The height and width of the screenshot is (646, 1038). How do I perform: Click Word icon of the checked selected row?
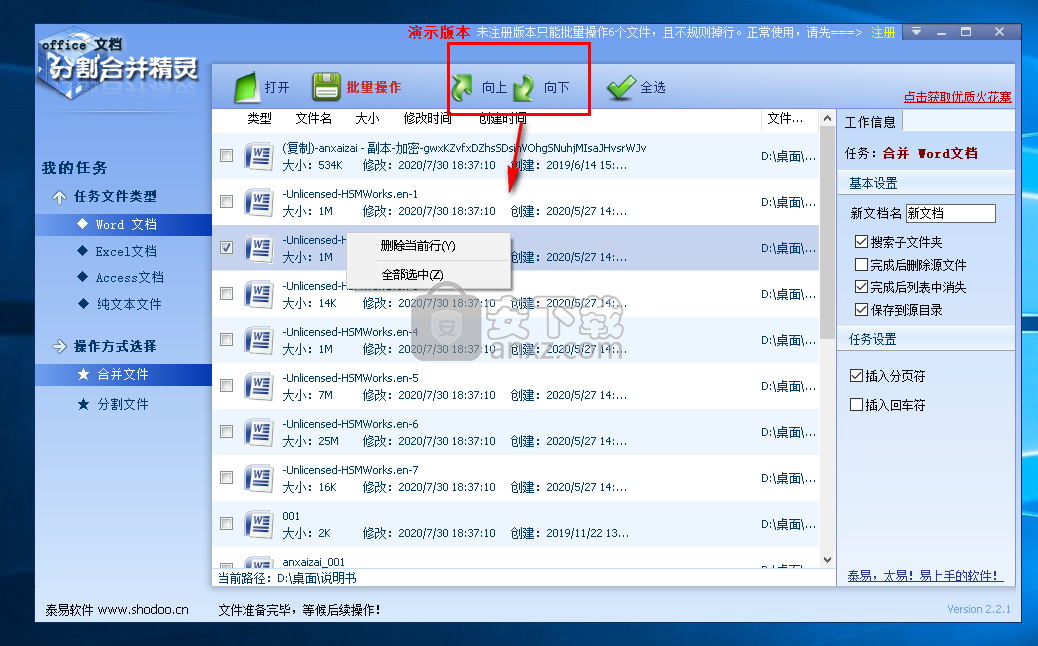coord(259,248)
